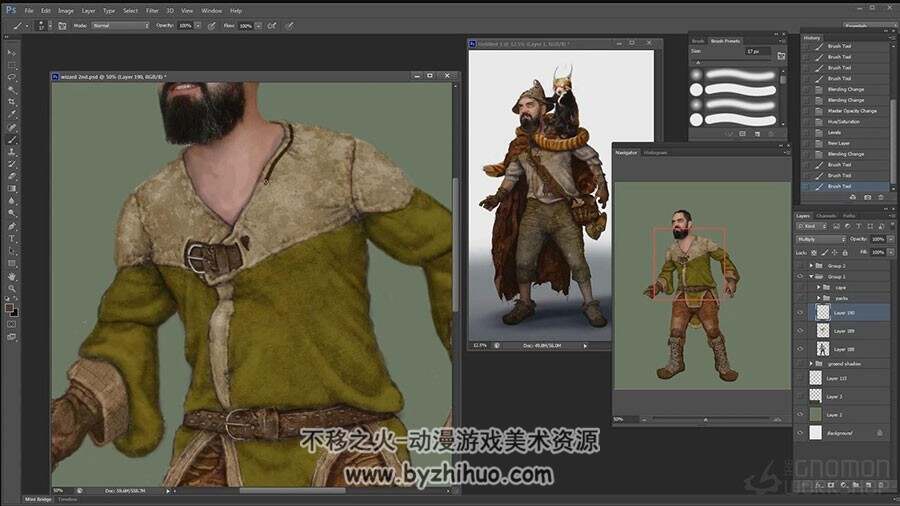
Task: Select the Move tool in toolbox
Action: click(x=11, y=53)
